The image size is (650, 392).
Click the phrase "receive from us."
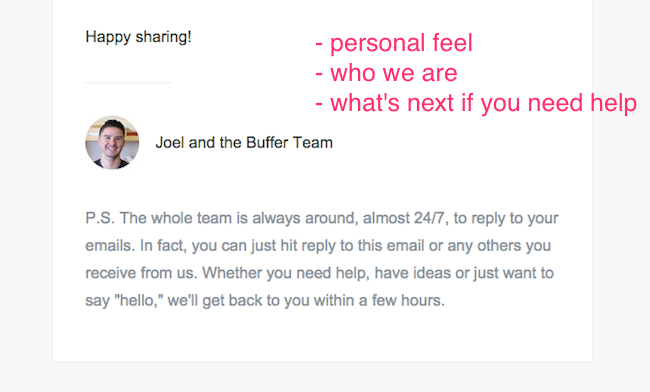pos(141,273)
